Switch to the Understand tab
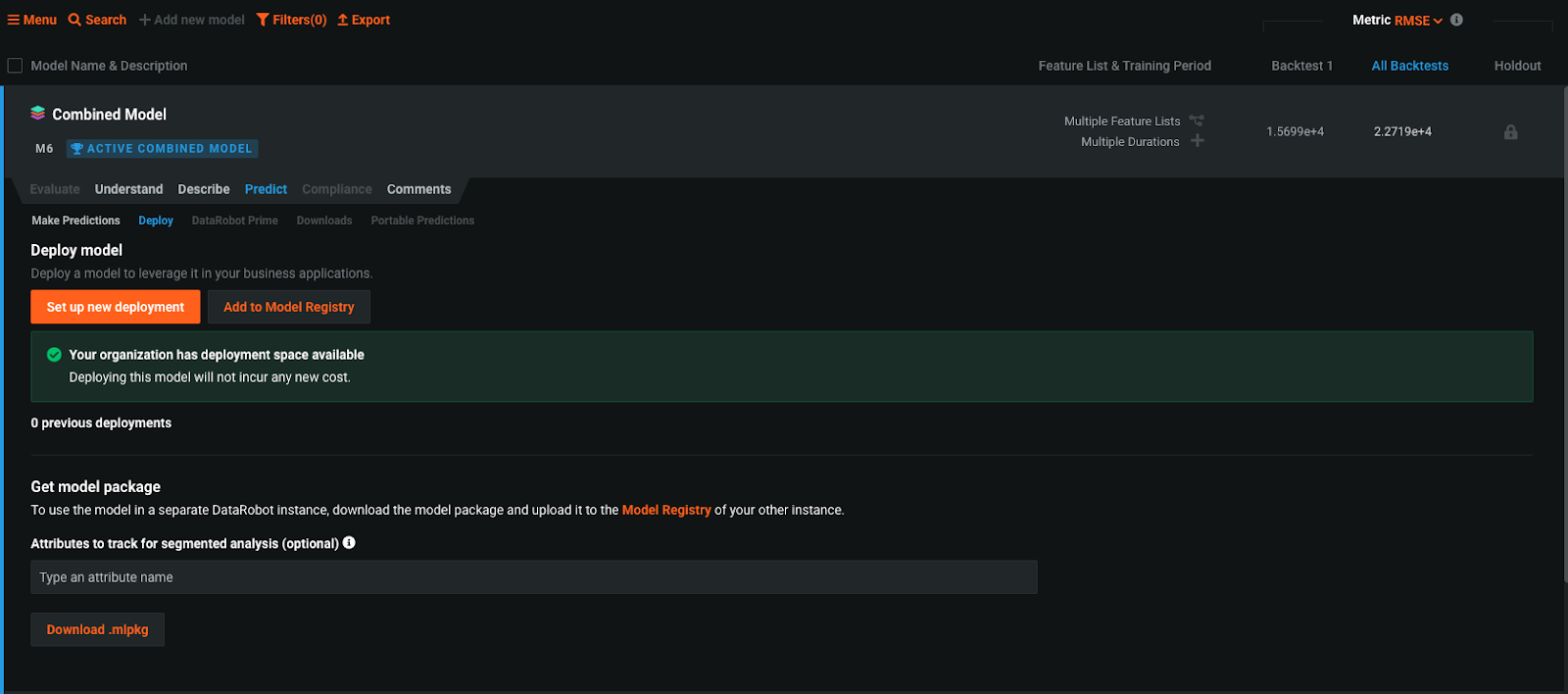 tap(128, 189)
